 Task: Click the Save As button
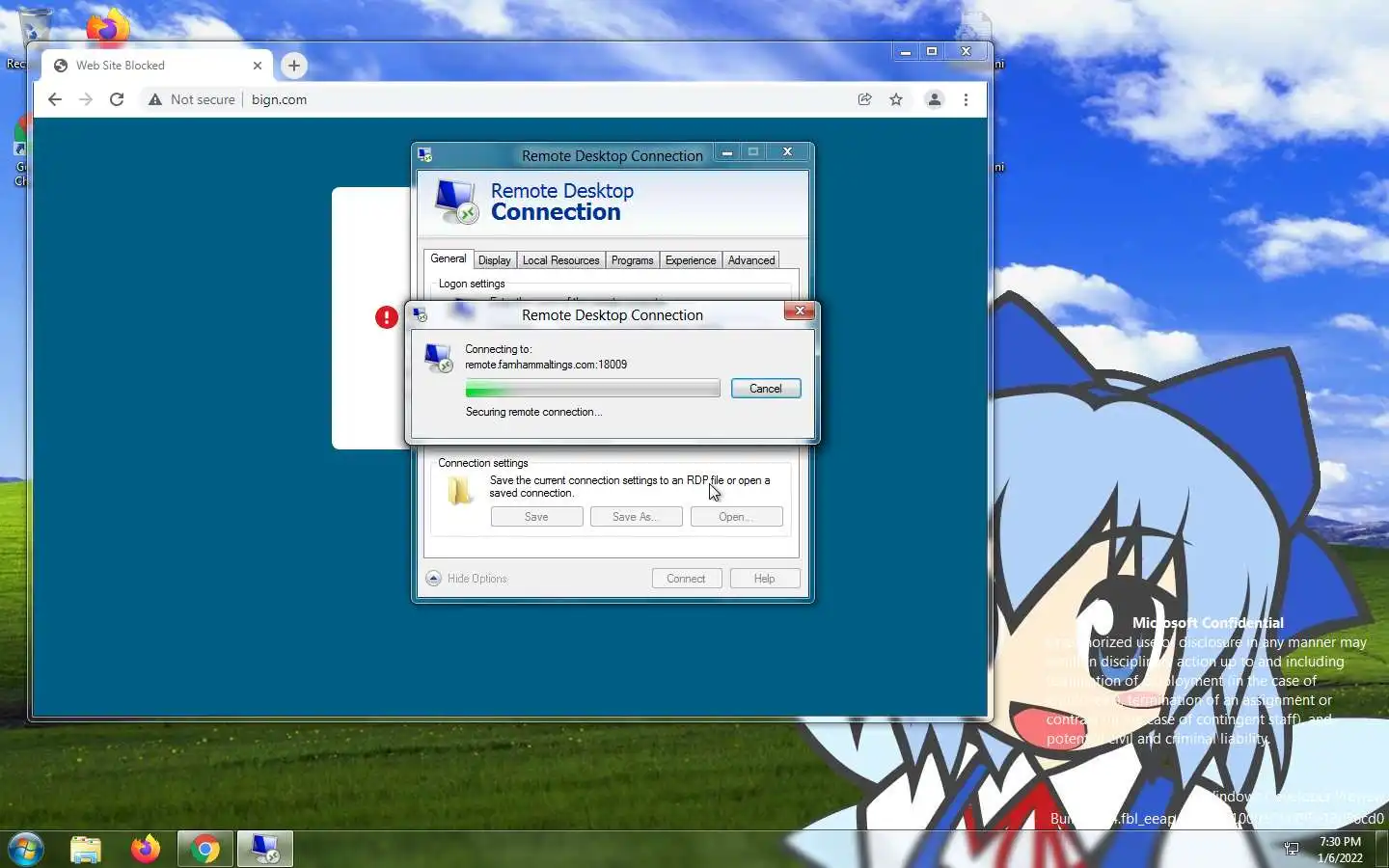tap(636, 517)
